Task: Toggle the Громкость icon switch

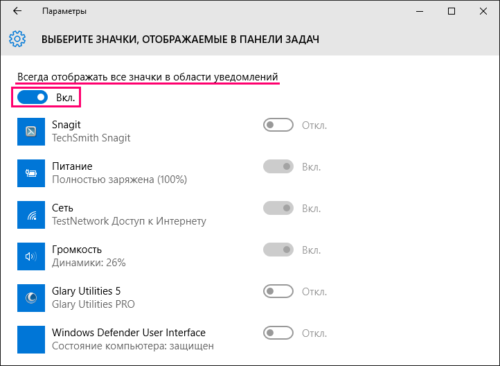Action: coord(278,250)
